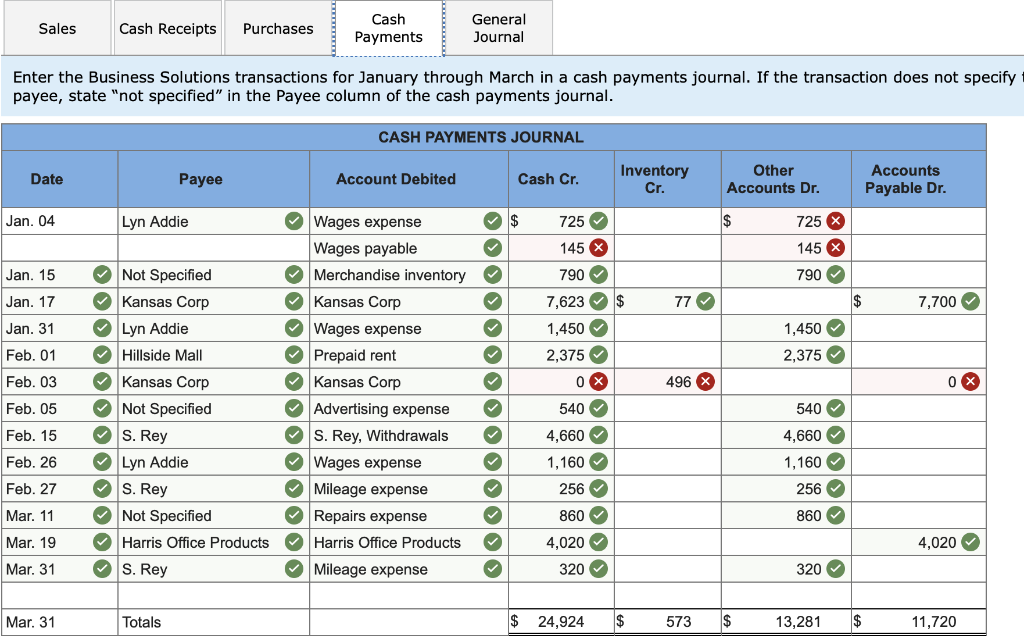Click the Totals row label
The image size is (1024, 642).
coord(142,622)
